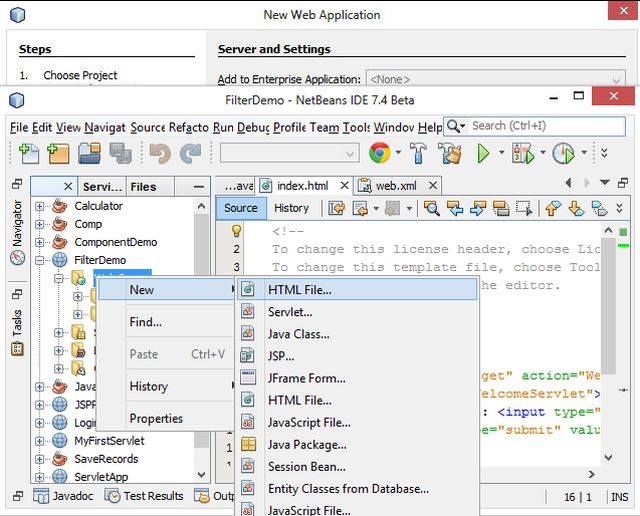Viewport: 640px width, 516px height.
Task: Run the project with green play icon
Action: coord(484,153)
